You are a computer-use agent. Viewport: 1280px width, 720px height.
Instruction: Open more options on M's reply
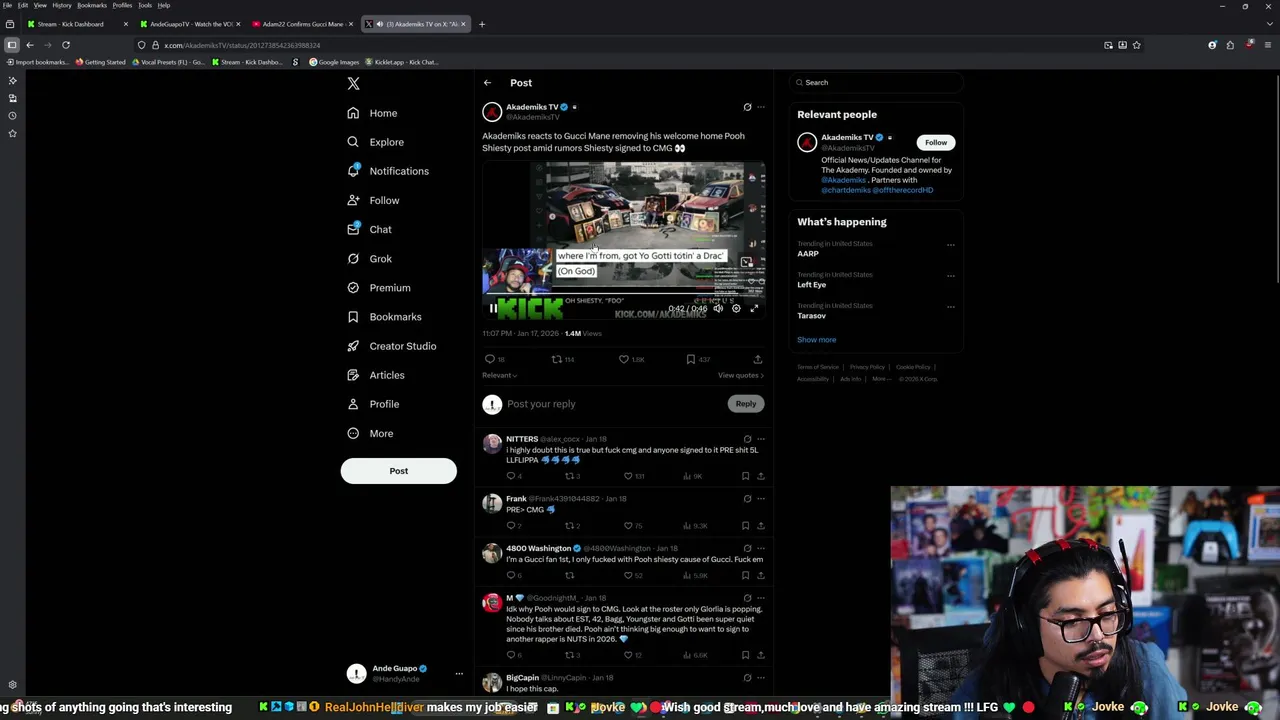pyautogui.click(x=760, y=598)
